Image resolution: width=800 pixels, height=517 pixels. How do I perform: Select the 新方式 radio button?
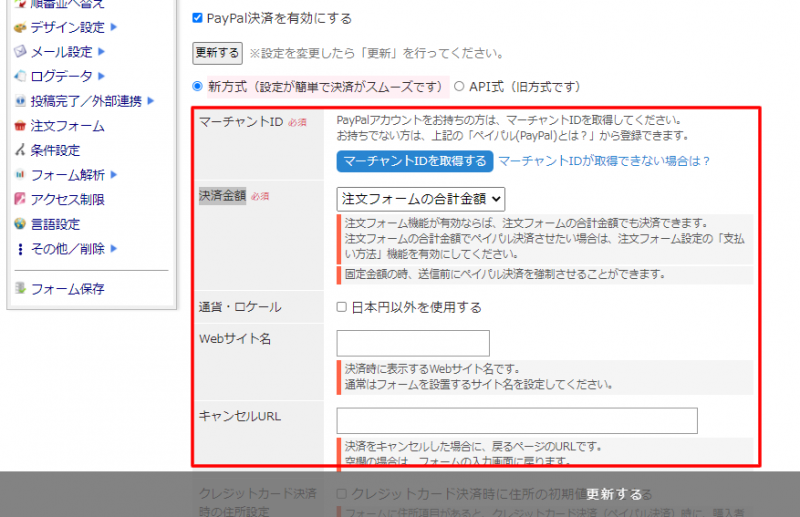point(197,86)
